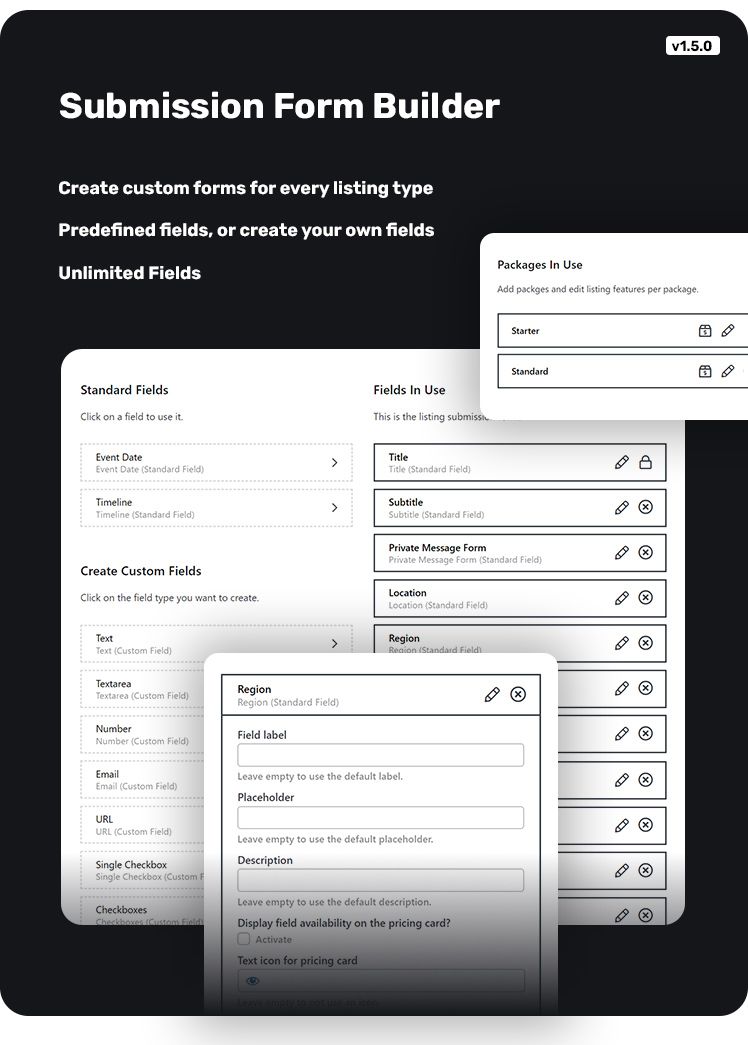This screenshot has width=748, height=1045.
Task: Select the Email custom field type
Action: 142,779
